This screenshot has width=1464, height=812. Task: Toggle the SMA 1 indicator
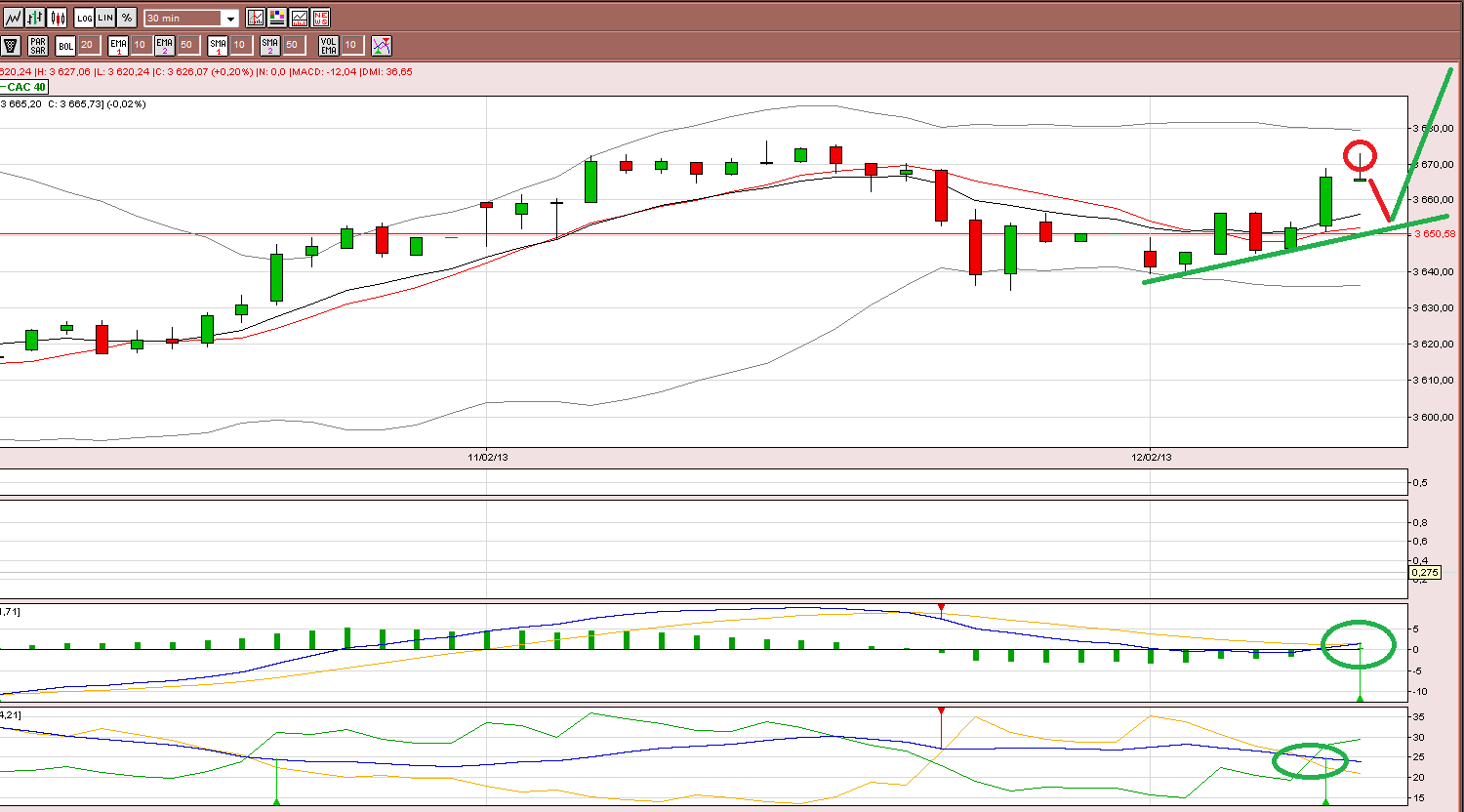[x=218, y=45]
